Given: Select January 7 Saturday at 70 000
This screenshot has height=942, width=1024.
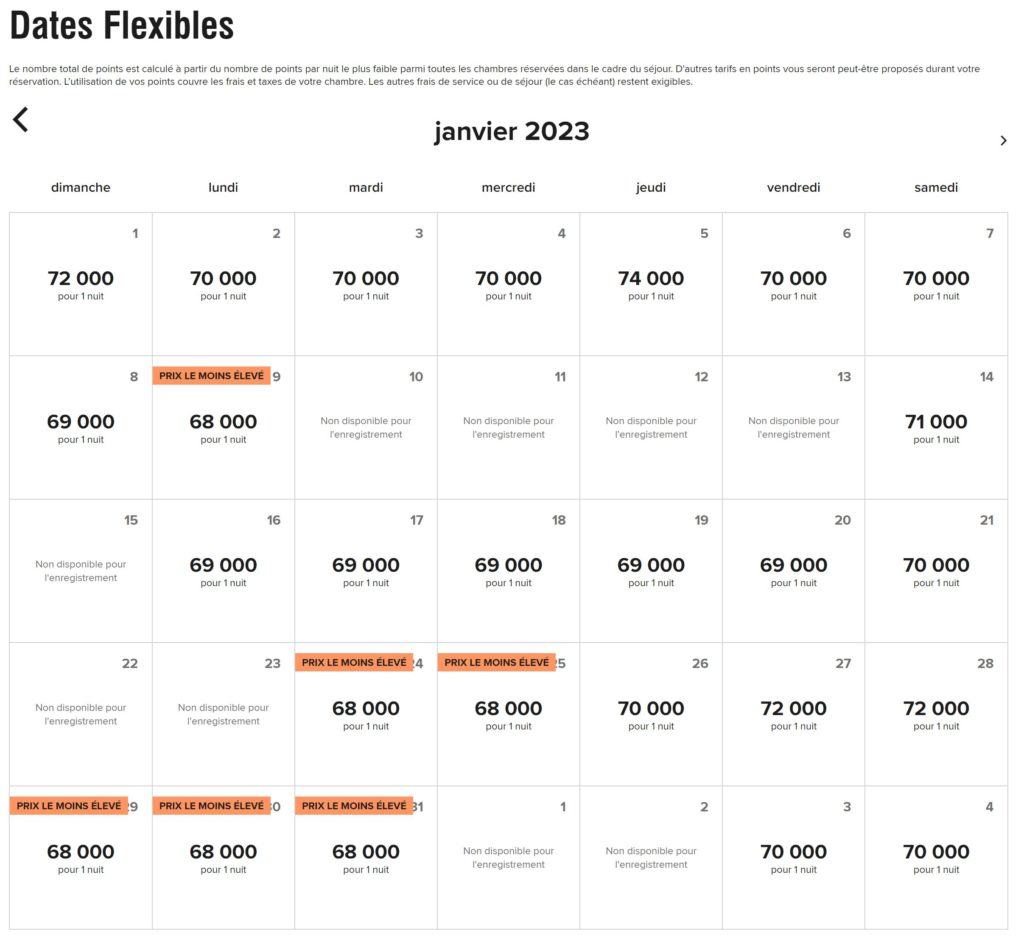Looking at the screenshot, I should point(936,284).
